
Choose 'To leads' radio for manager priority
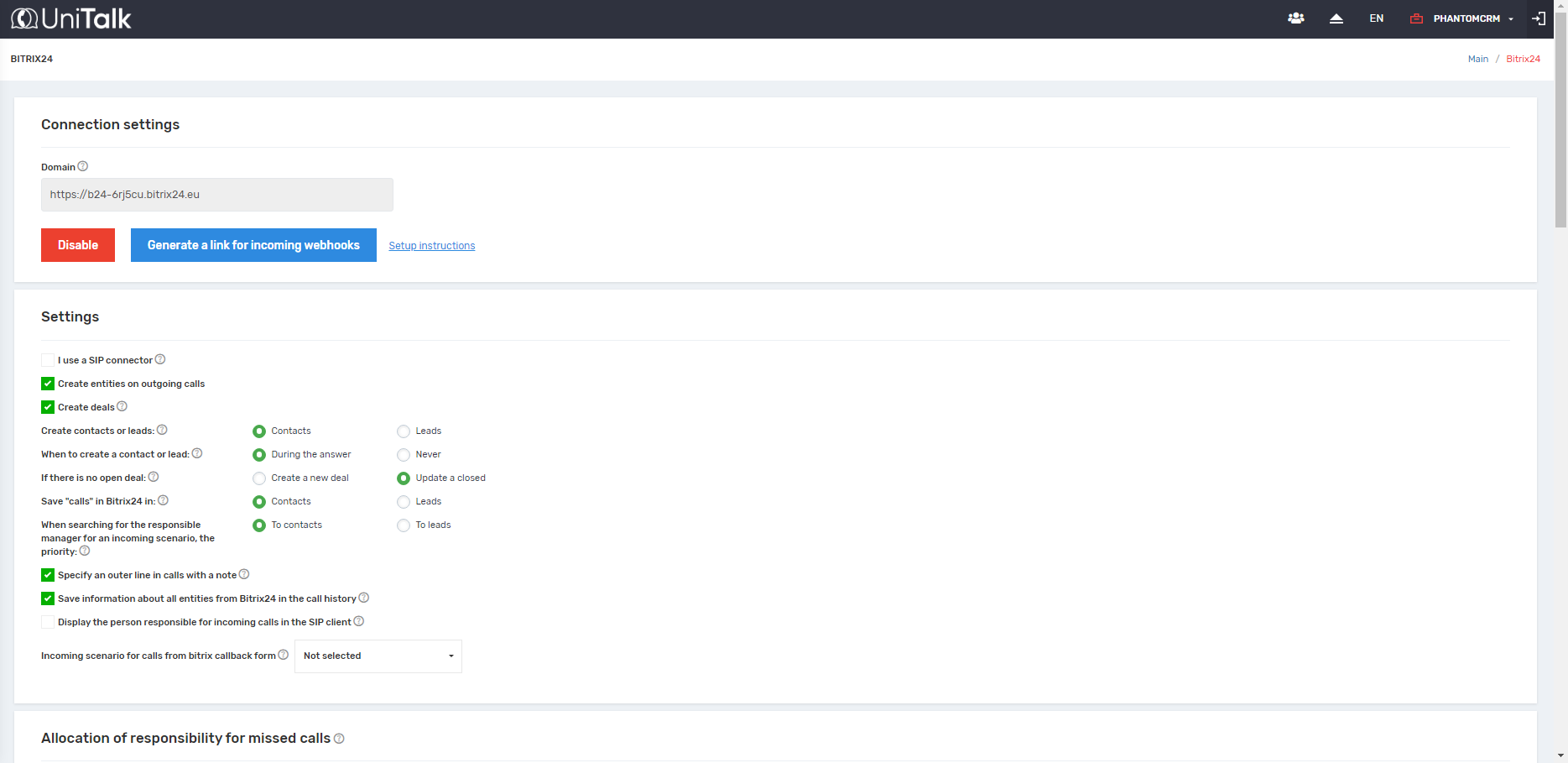point(404,525)
